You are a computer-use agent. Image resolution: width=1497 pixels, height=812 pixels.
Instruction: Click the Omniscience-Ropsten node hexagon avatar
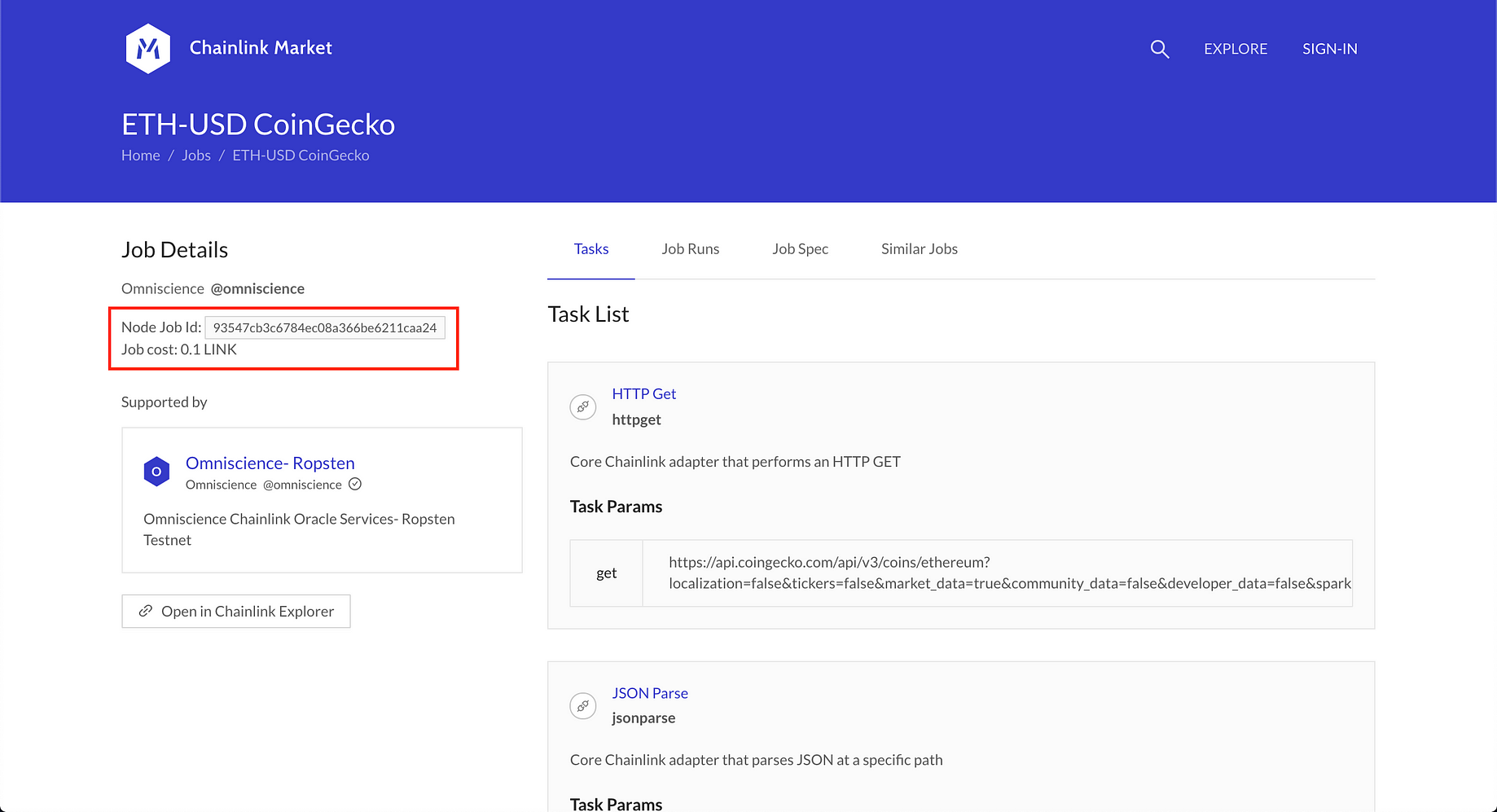pos(156,472)
